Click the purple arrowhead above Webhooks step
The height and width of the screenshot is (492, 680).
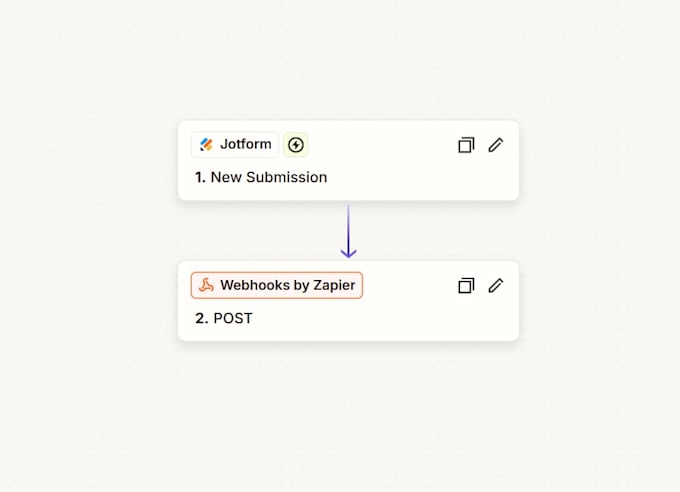tap(348, 253)
